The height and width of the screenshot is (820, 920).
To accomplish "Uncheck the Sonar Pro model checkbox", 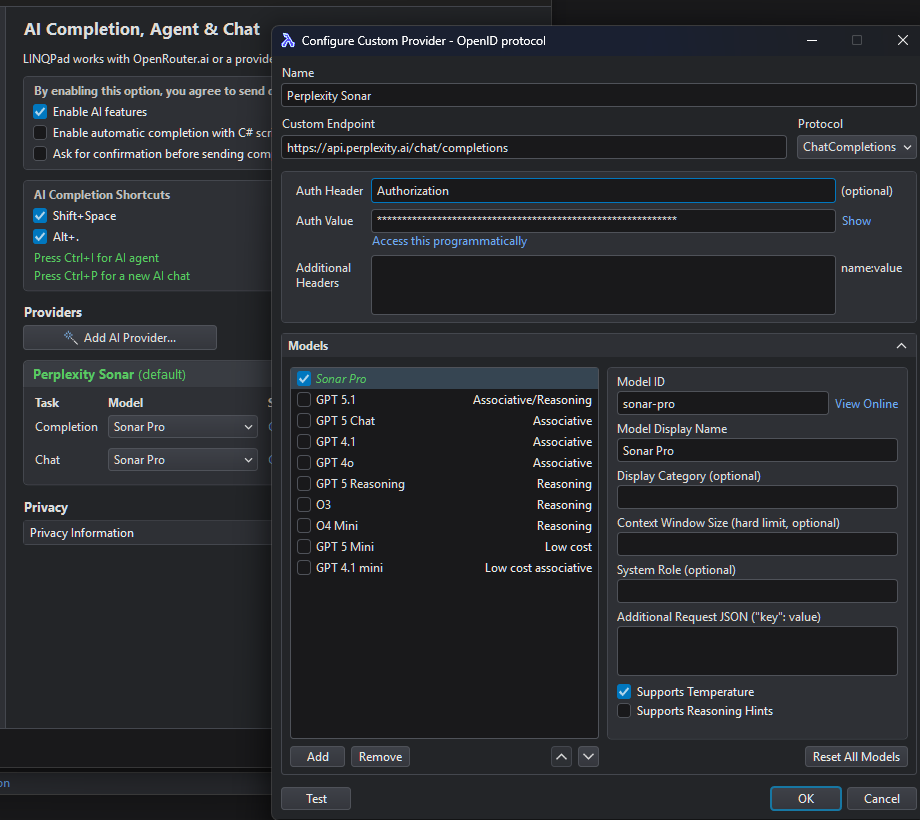I will pyautogui.click(x=304, y=378).
